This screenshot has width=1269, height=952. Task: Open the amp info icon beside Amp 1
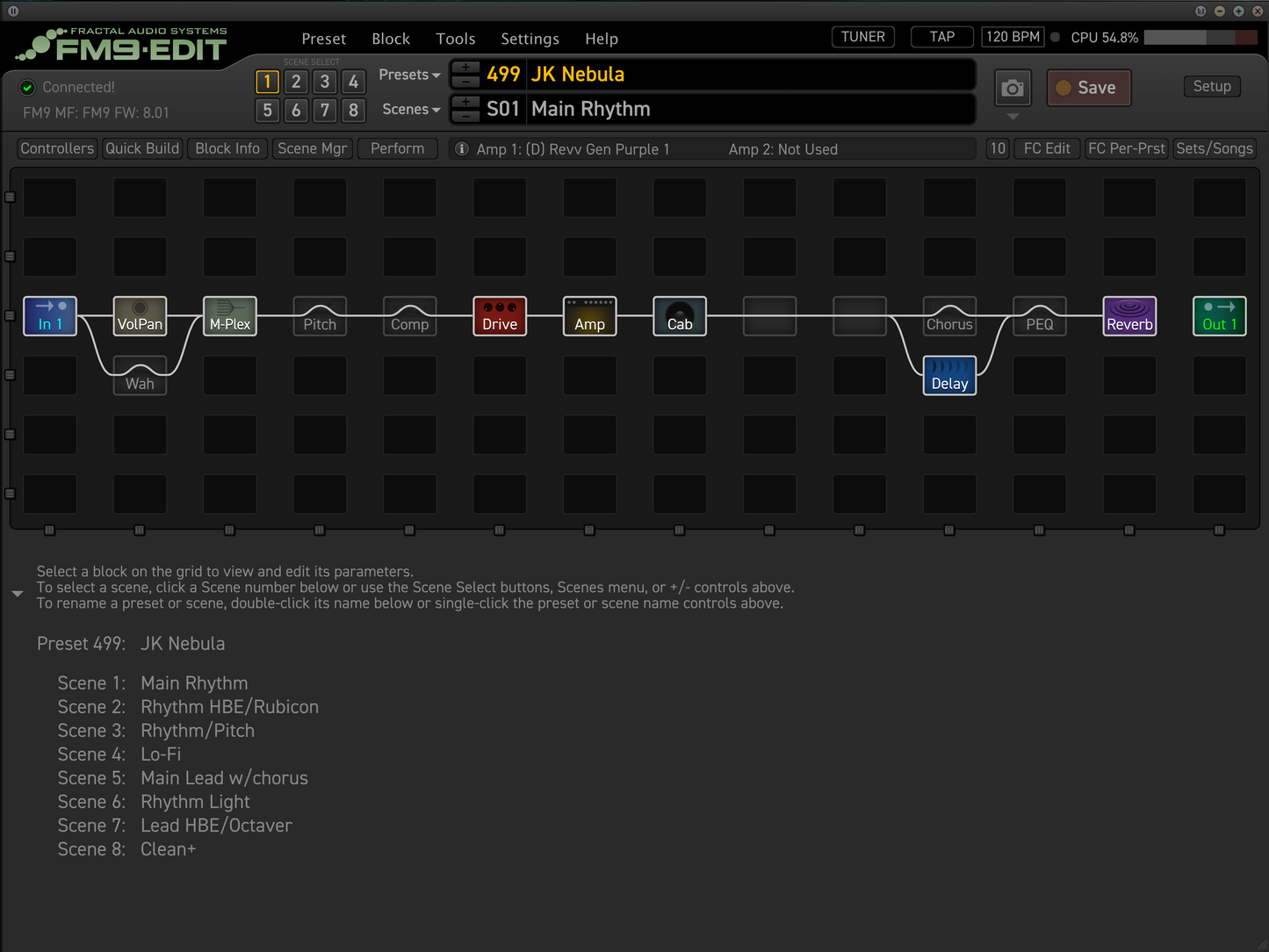(x=462, y=149)
